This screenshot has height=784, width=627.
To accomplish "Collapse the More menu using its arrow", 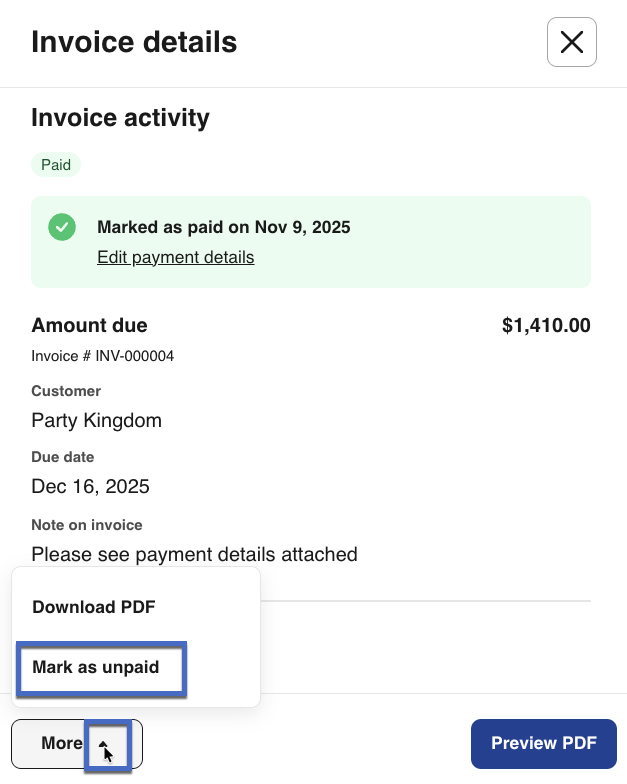I will (106, 744).
